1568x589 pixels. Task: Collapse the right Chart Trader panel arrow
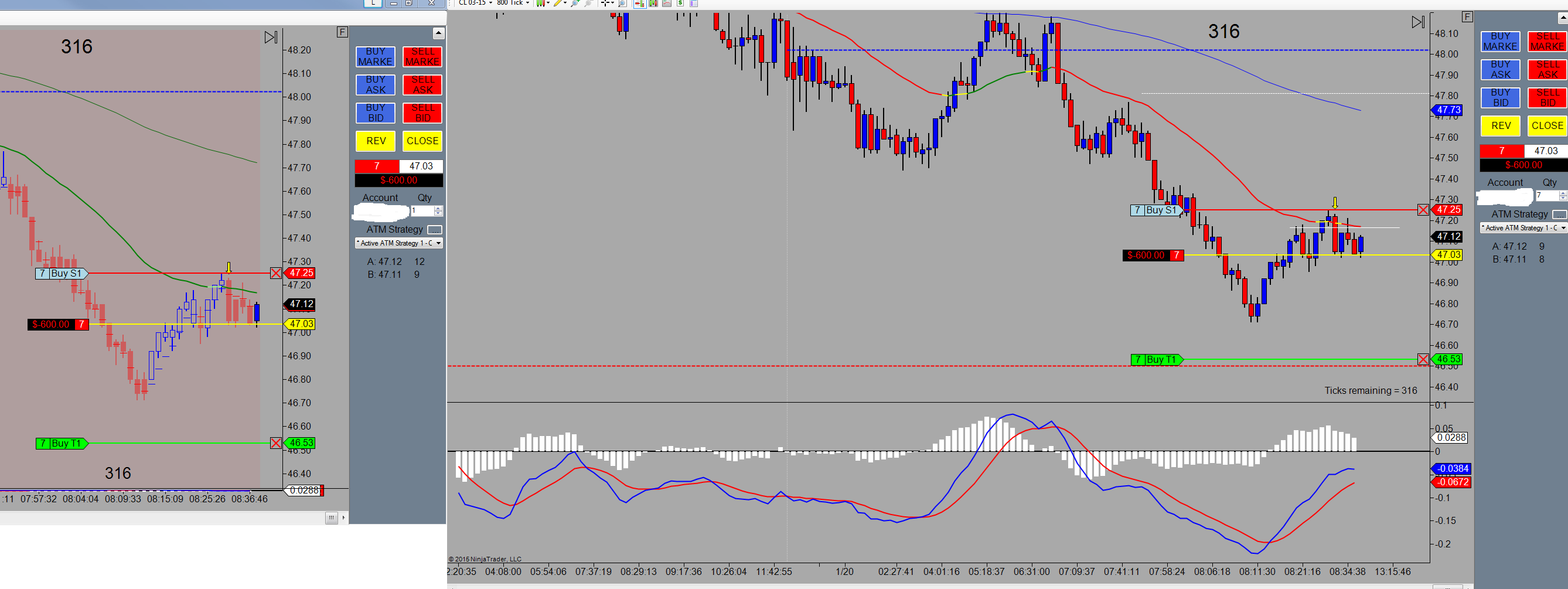click(x=1564, y=18)
